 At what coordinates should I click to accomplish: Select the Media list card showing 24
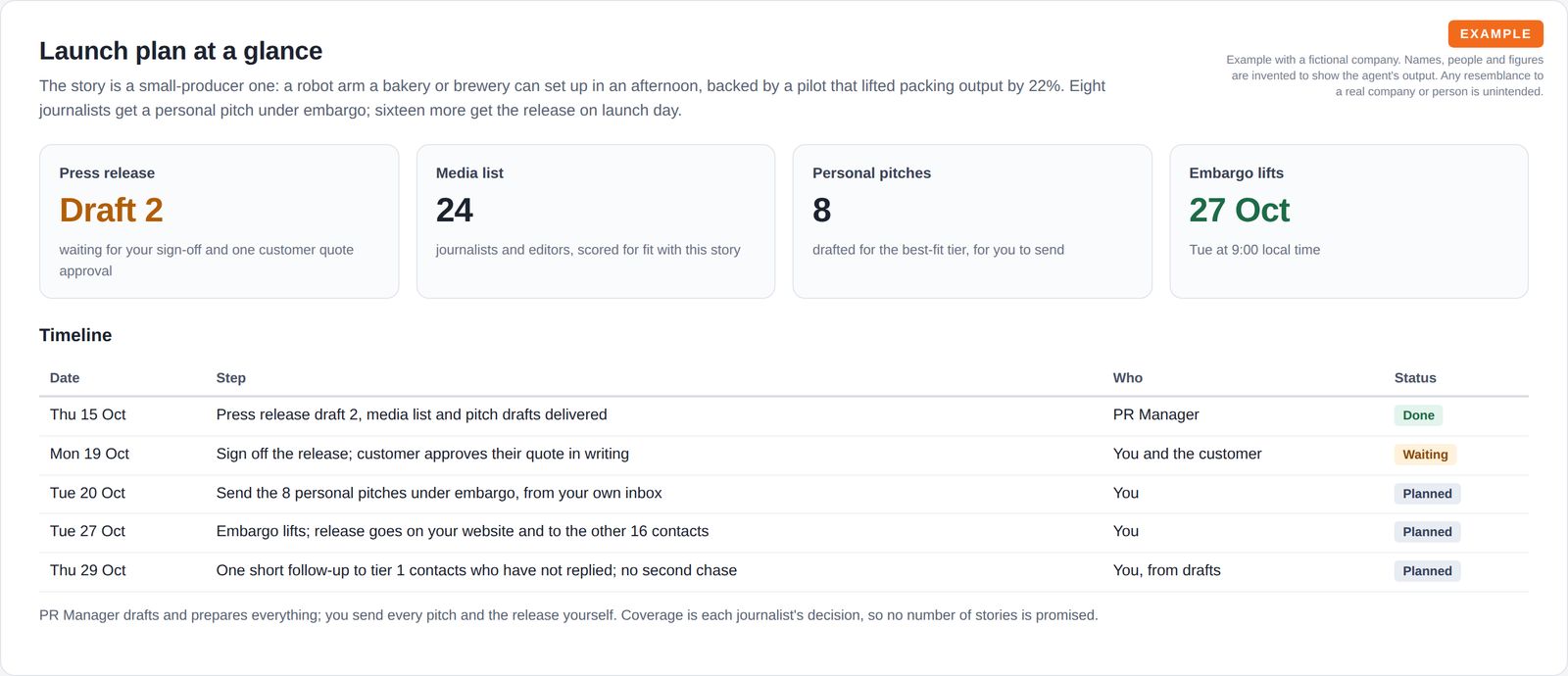tap(596, 221)
